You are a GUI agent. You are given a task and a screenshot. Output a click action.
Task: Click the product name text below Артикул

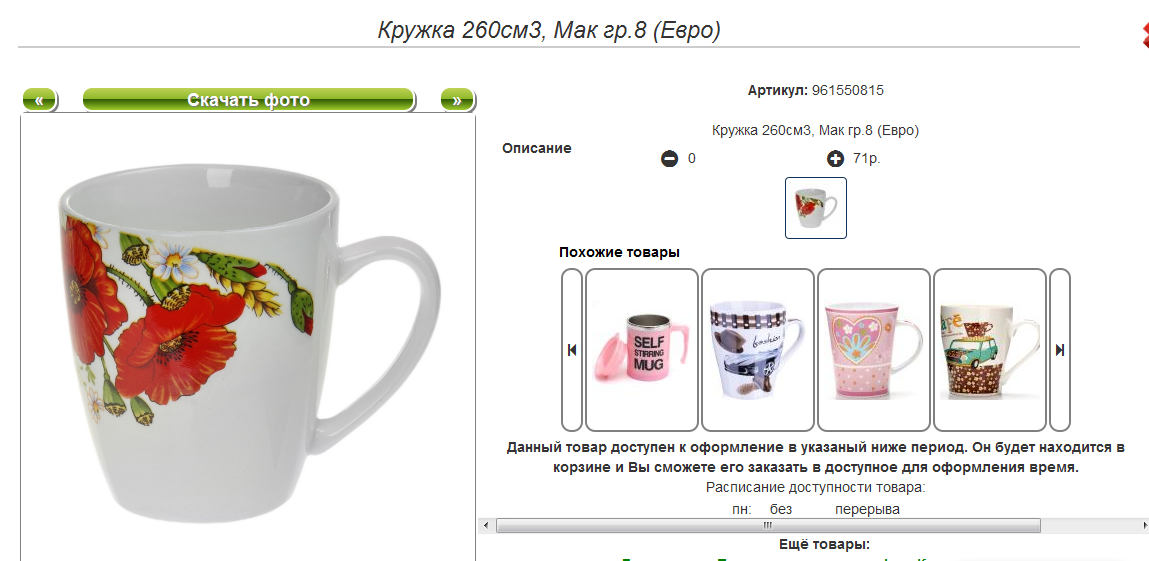[815, 130]
